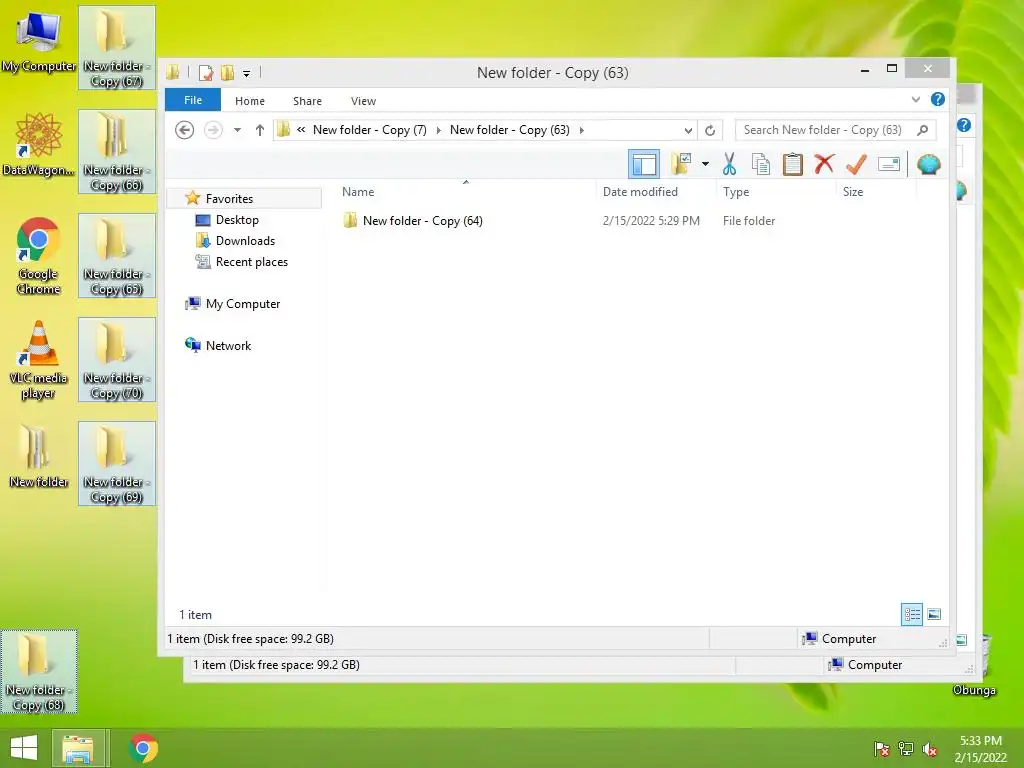Open the View ribbon tab
The height and width of the screenshot is (768, 1024).
point(363,101)
